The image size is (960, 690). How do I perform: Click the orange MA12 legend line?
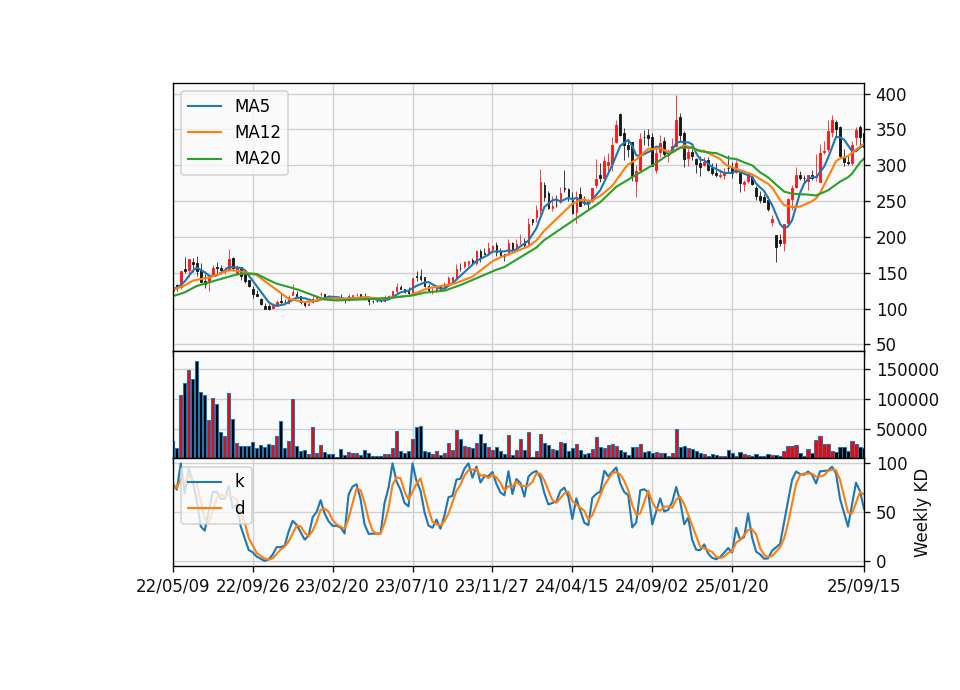point(204,132)
